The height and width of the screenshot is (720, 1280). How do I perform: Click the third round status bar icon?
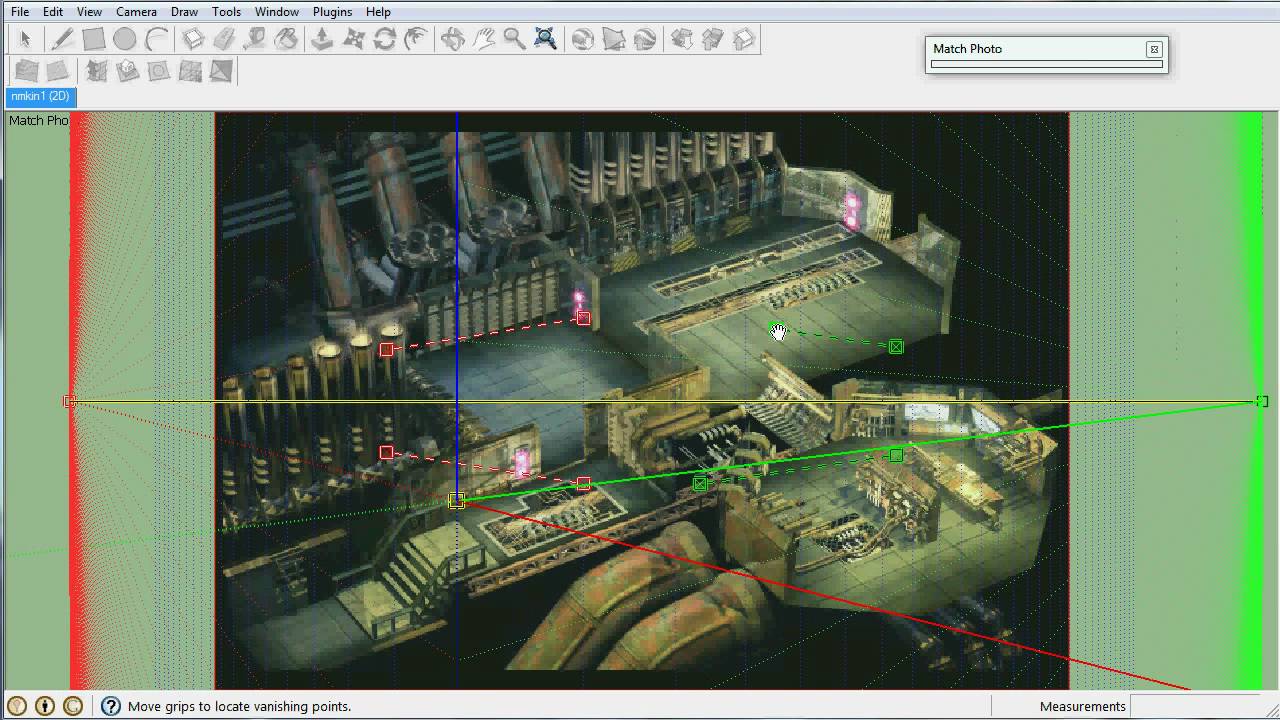pyautogui.click(x=73, y=706)
